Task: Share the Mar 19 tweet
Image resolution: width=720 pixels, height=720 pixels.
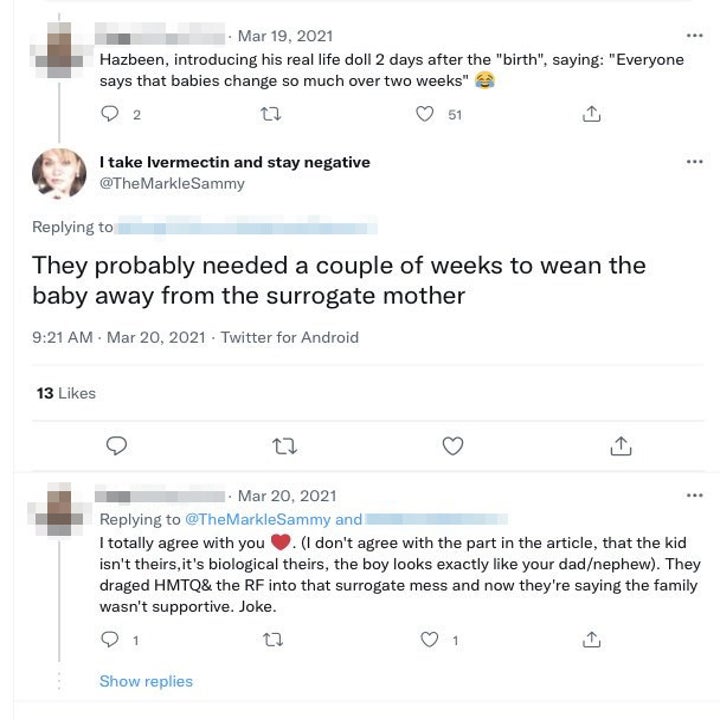Action: (x=590, y=115)
